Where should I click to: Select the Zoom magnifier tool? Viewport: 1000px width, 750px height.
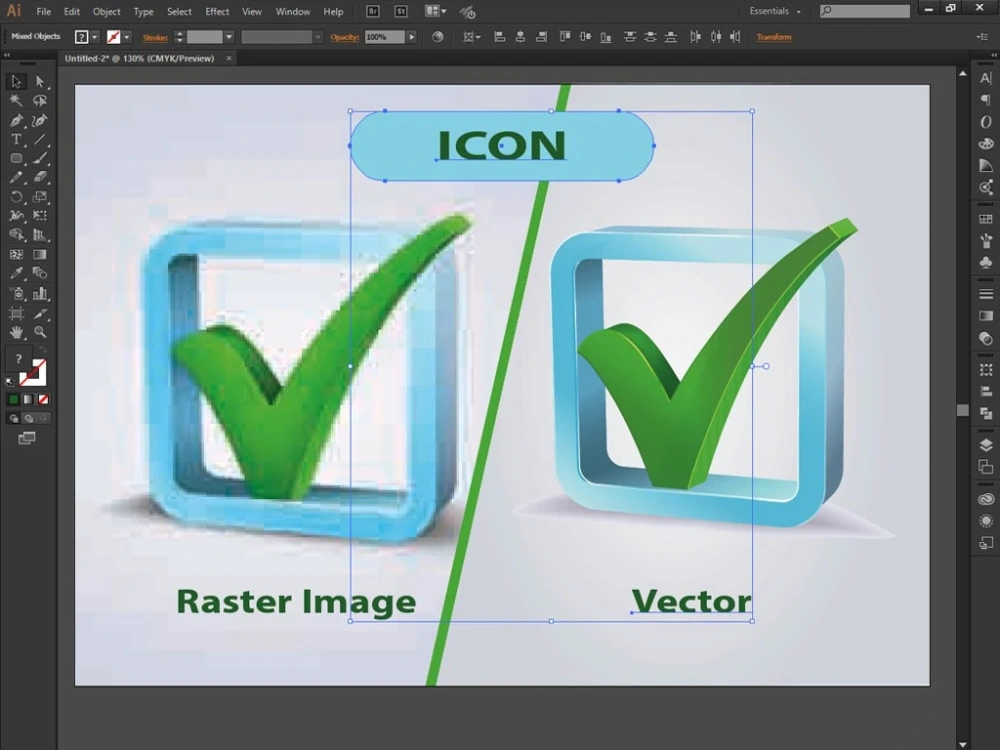(x=40, y=332)
